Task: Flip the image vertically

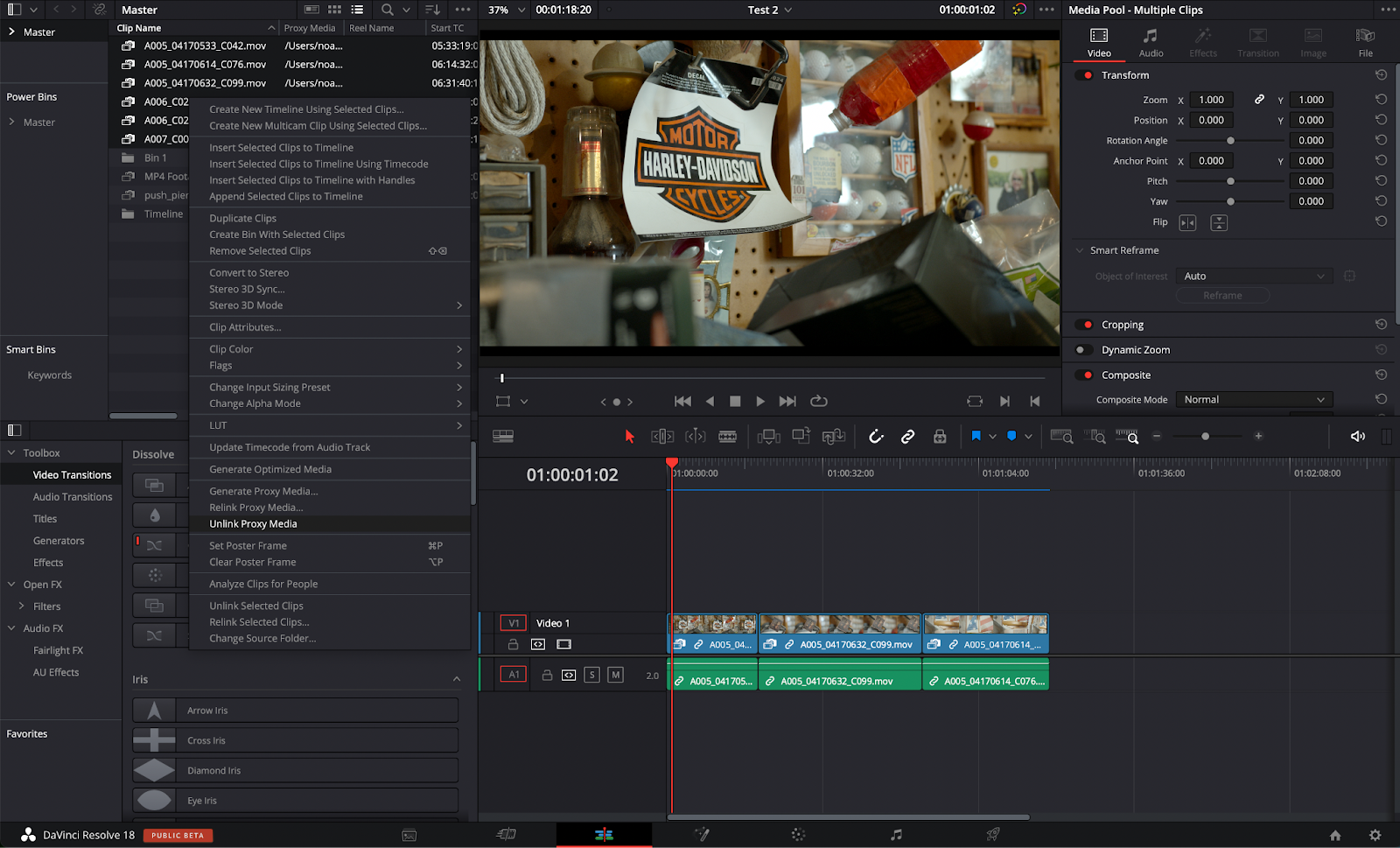Action: (1219, 223)
